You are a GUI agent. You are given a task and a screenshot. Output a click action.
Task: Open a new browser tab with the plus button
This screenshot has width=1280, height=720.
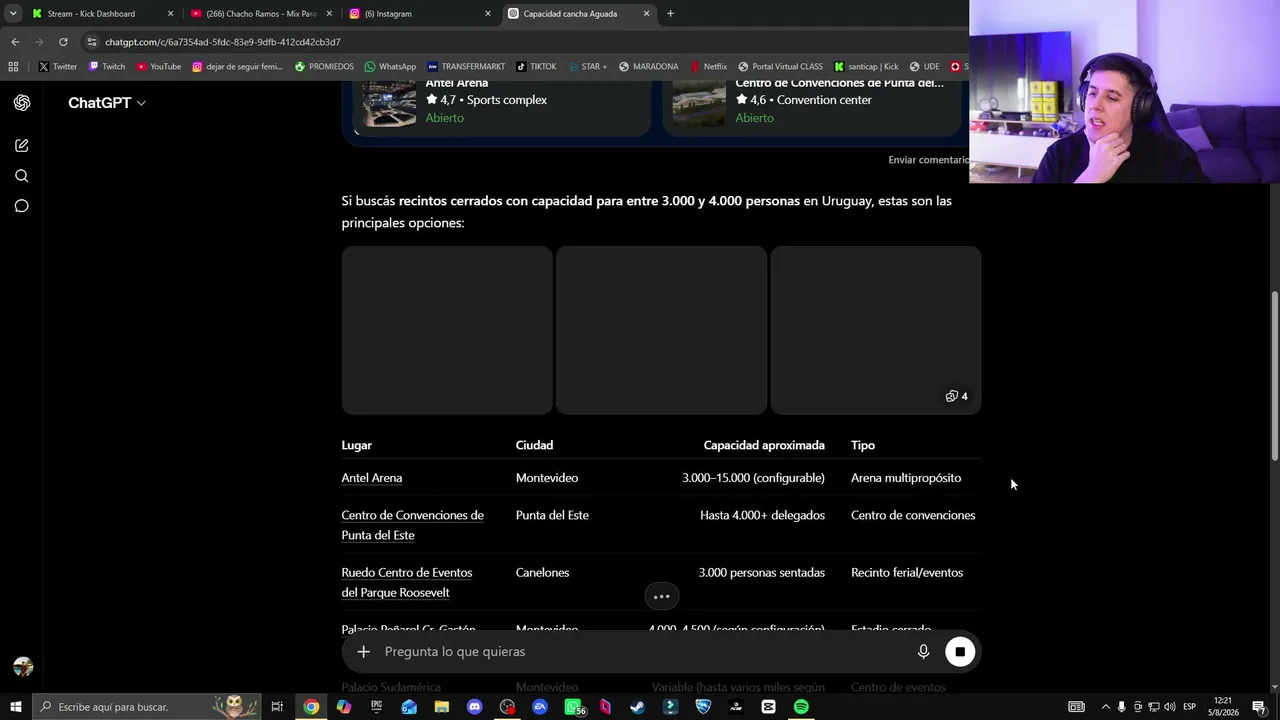tap(670, 14)
